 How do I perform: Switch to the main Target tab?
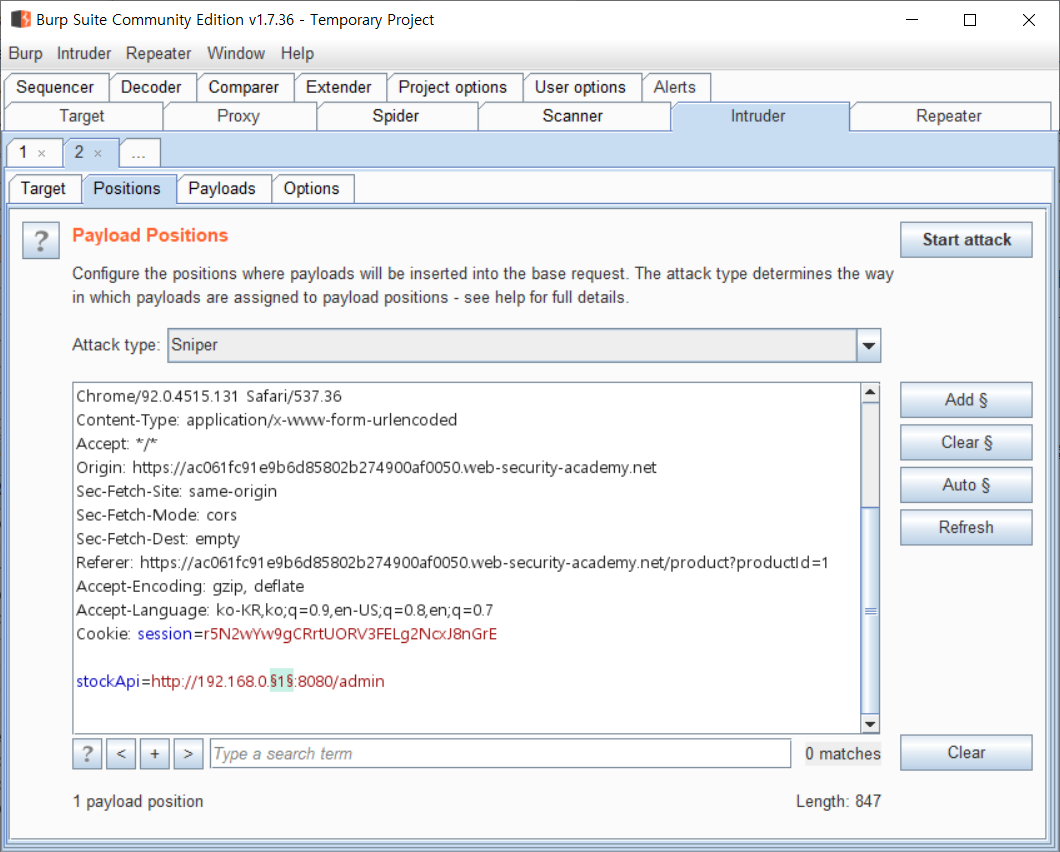click(82, 116)
